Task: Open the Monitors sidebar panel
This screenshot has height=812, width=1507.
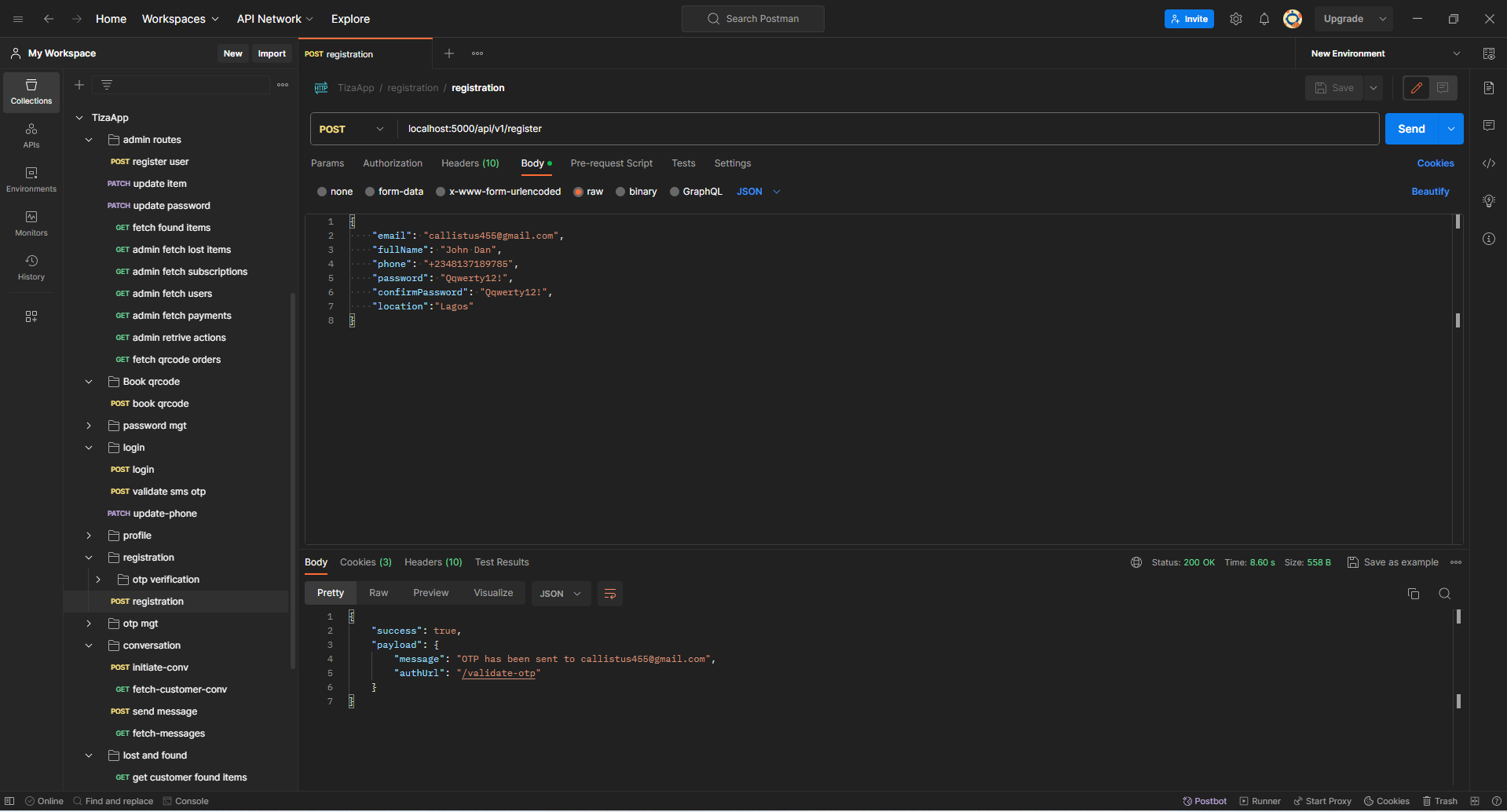Action: pos(31,223)
